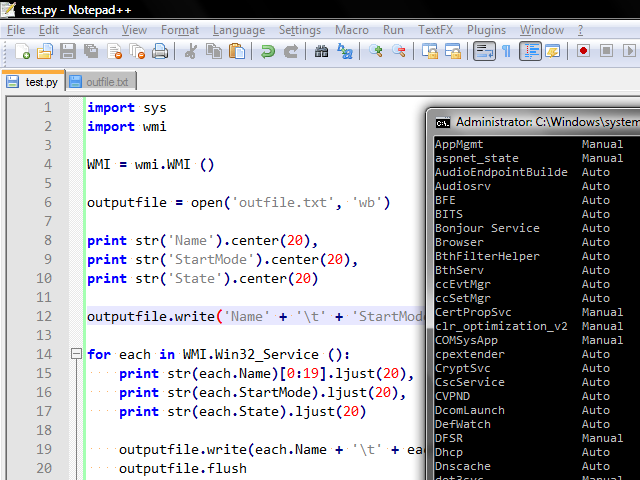
Task: Zoom out with the magnifier minus icon
Action: tap(398, 51)
